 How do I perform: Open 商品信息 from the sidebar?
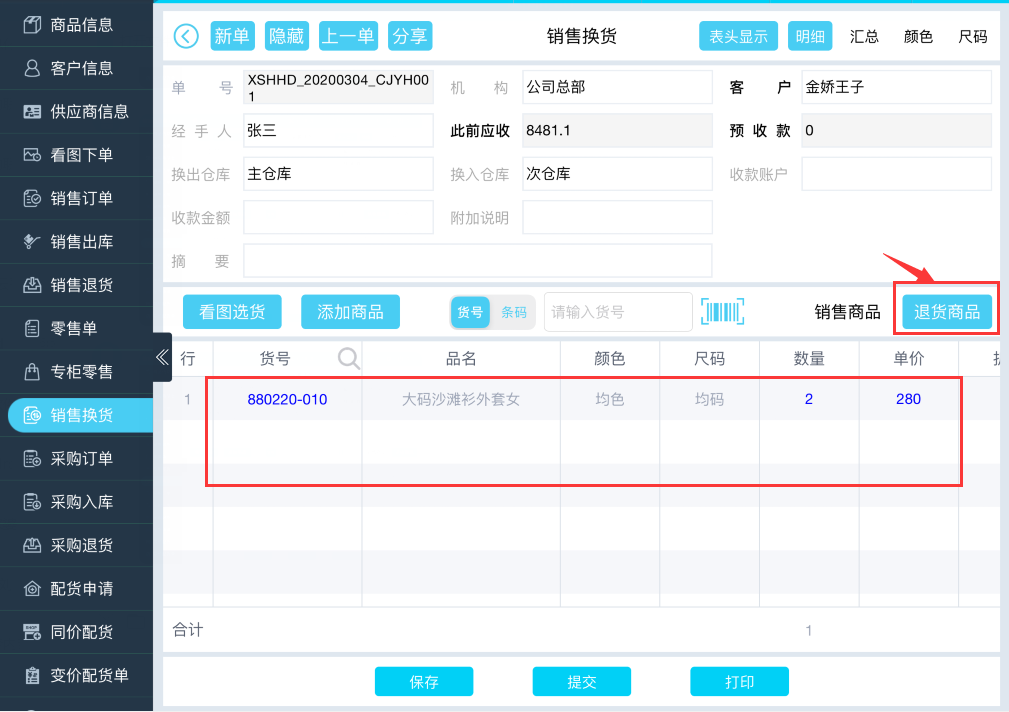point(80,25)
